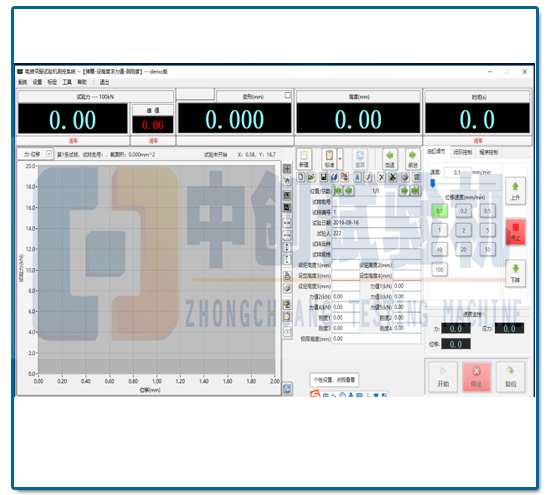Click the blue speed slider handle
Image resolution: width=550 pixels, height=495 pixels.
(433, 183)
